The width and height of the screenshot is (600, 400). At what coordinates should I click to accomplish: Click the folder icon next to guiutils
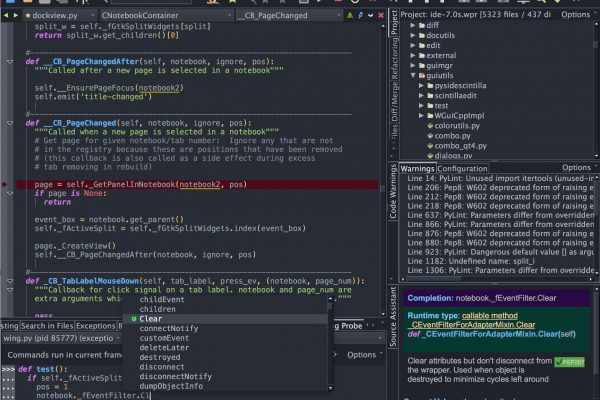(x=422, y=75)
